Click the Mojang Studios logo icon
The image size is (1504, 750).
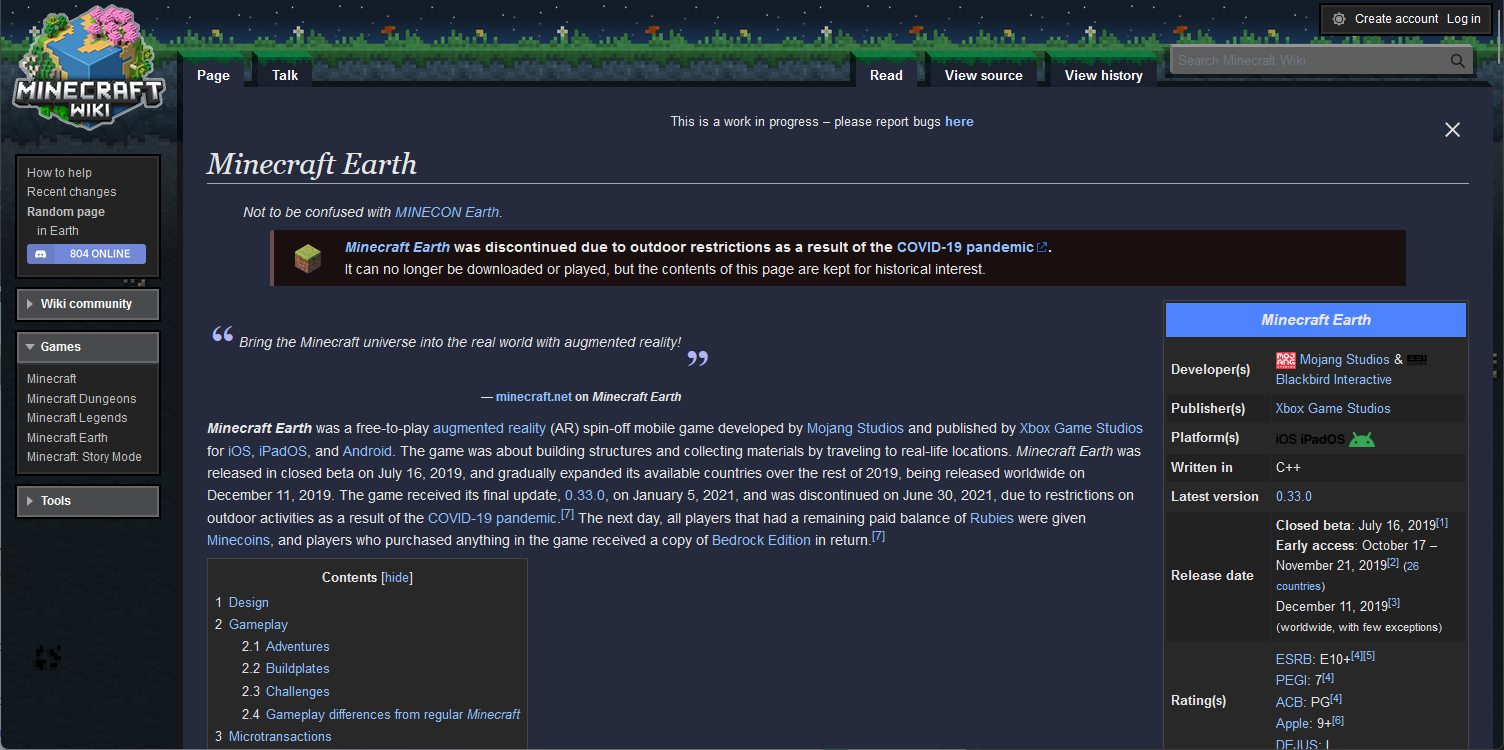1286,359
